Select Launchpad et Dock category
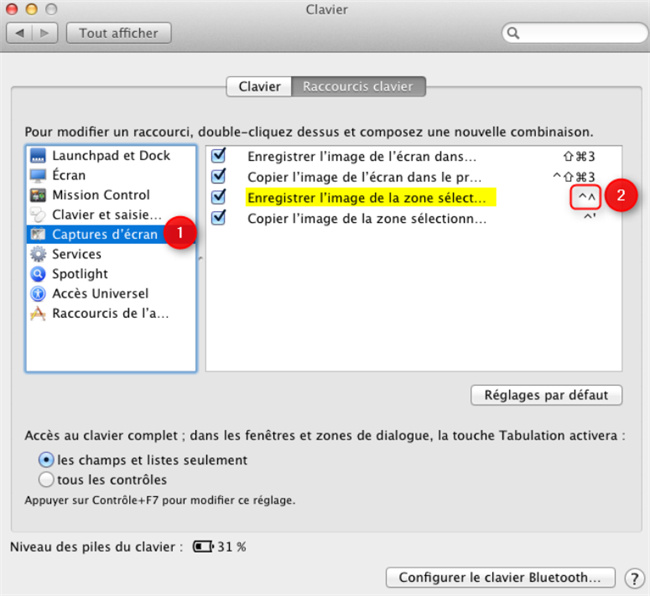650x596 pixels. [x=111, y=155]
